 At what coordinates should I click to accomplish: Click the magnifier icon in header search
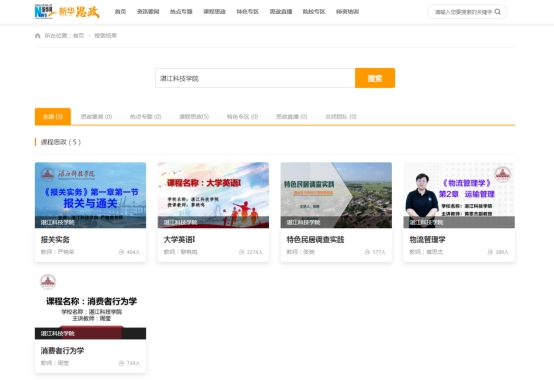point(497,12)
